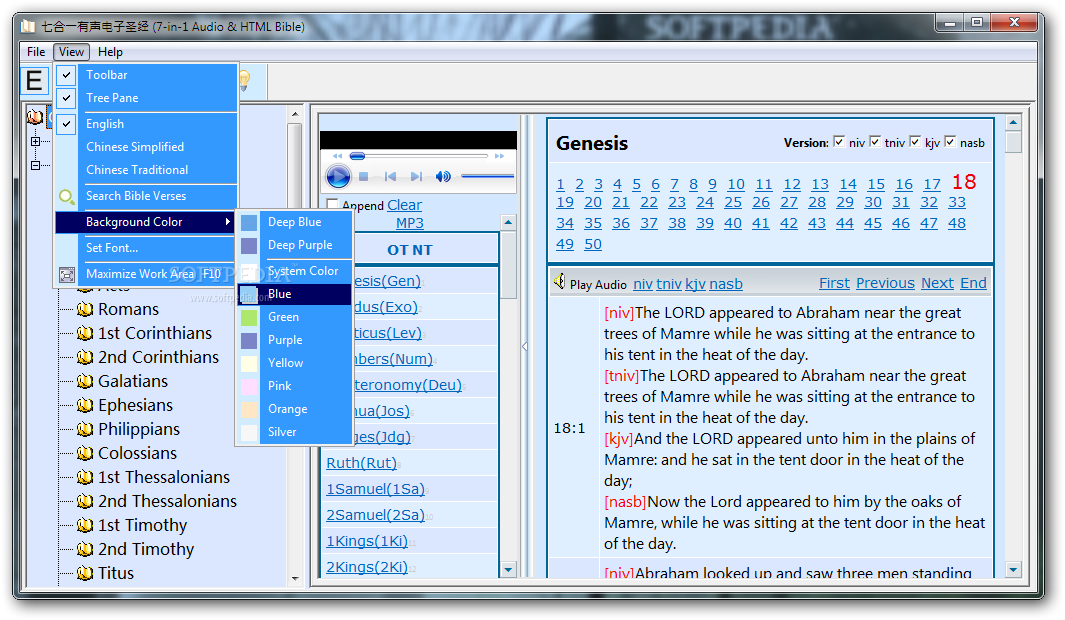Go to Next chapter link
The image size is (1065, 620).
(x=937, y=283)
